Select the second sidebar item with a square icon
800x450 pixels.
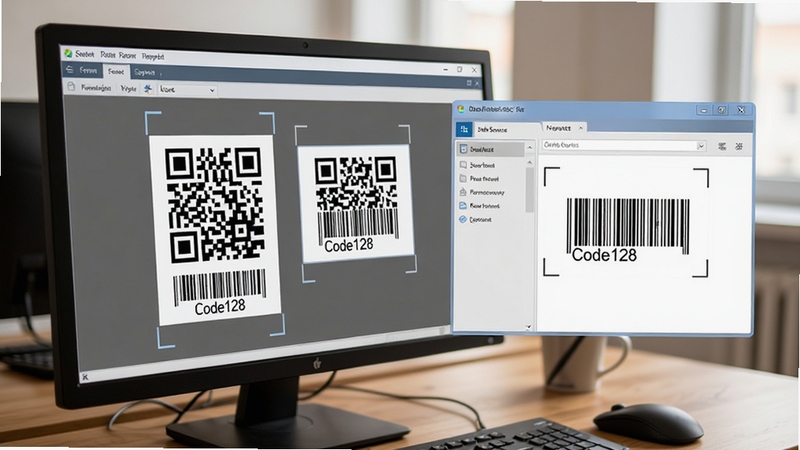coord(478,165)
